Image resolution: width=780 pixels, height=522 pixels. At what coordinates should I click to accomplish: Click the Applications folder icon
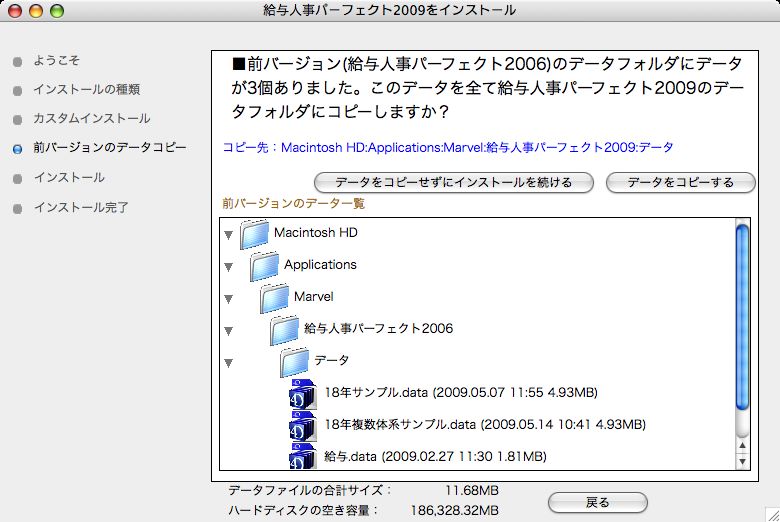pyautogui.click(x=264, y=266)
